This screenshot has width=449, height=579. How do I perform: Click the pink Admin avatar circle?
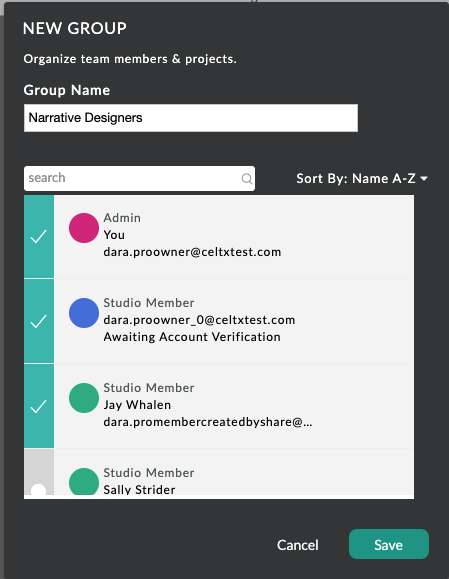84,228
